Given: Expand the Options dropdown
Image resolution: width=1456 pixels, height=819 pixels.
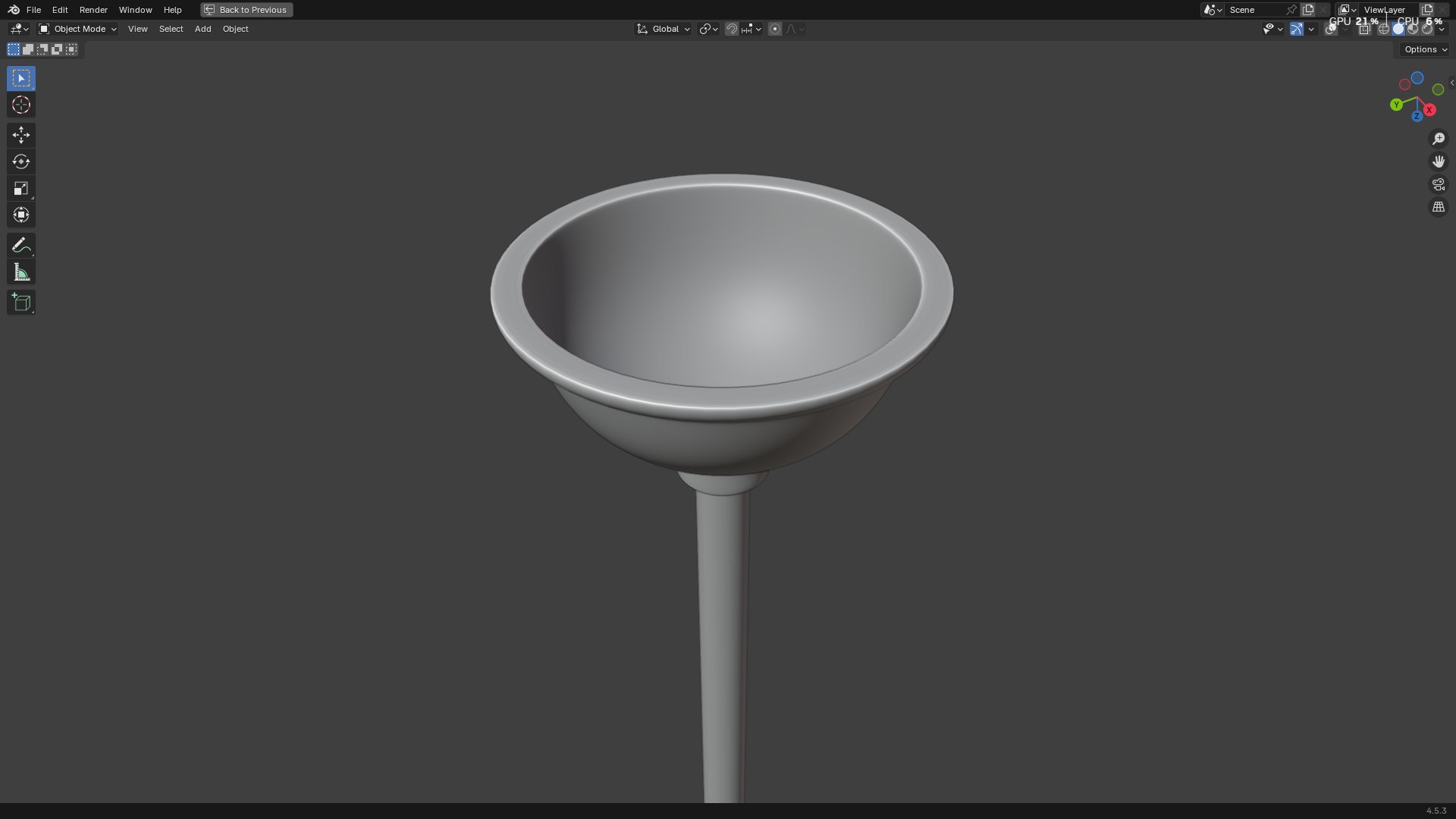Looking at the screenshot, I should pyautogui.click(x=1425, y=49).
